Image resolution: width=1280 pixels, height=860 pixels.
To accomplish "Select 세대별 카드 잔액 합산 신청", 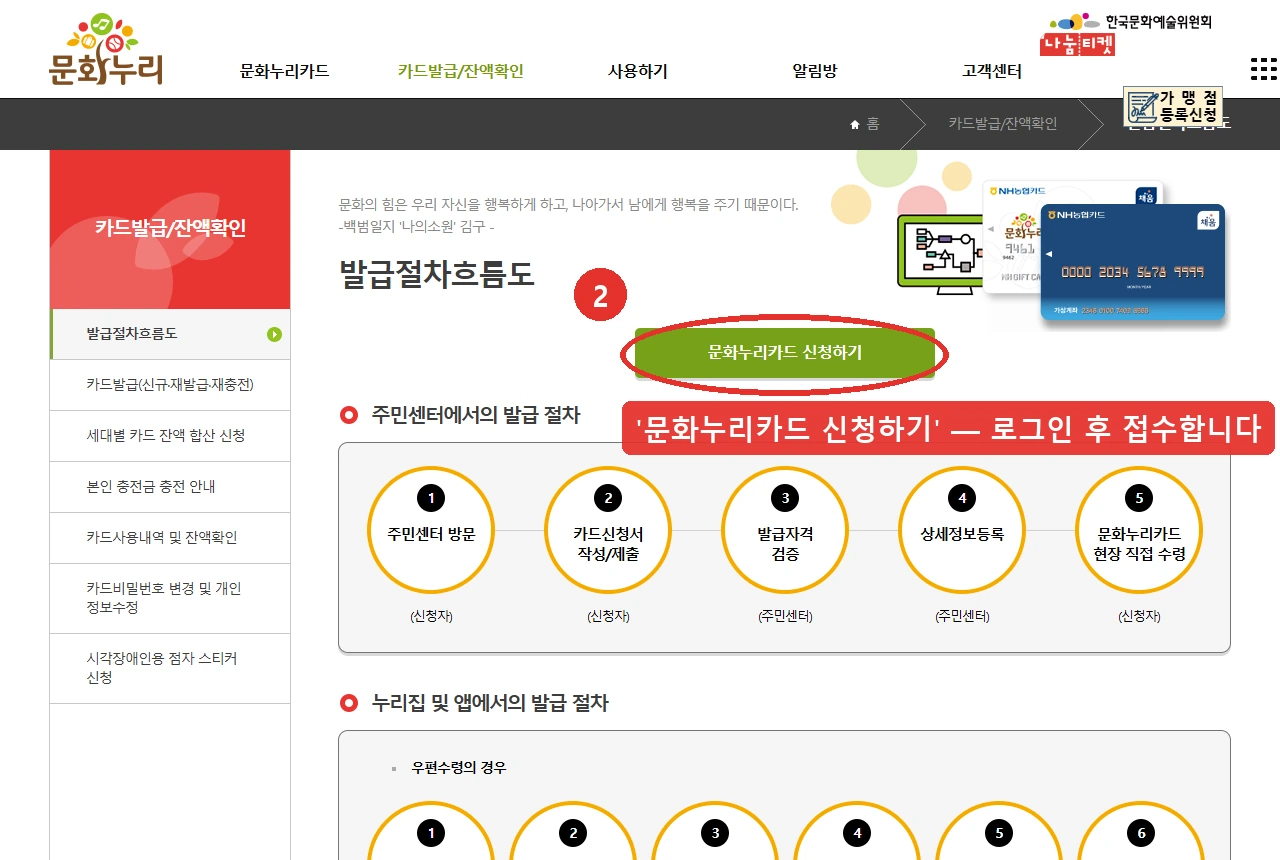I will click(x=170, y=436).
